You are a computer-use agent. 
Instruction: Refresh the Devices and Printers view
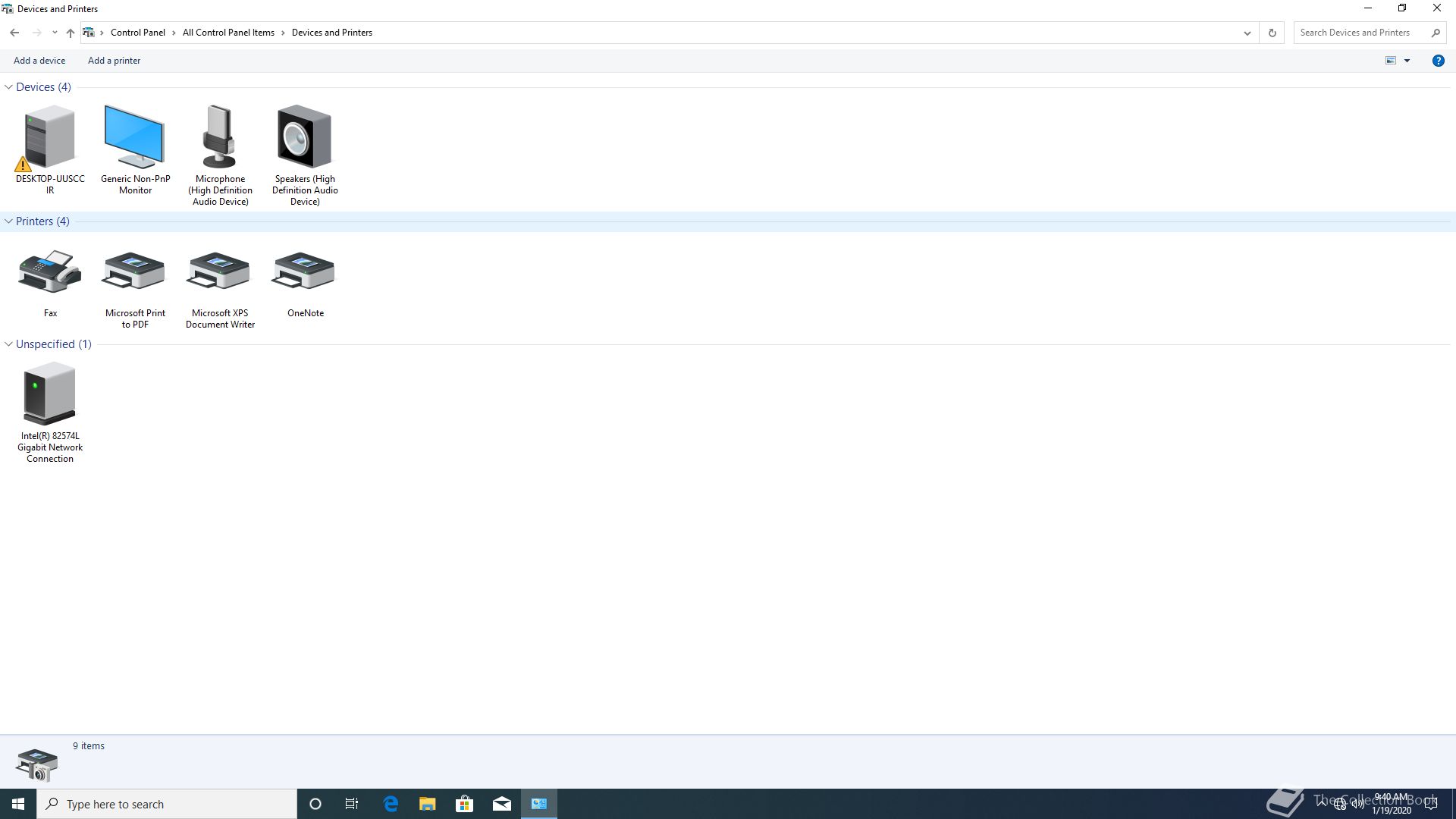[1272, 33]
